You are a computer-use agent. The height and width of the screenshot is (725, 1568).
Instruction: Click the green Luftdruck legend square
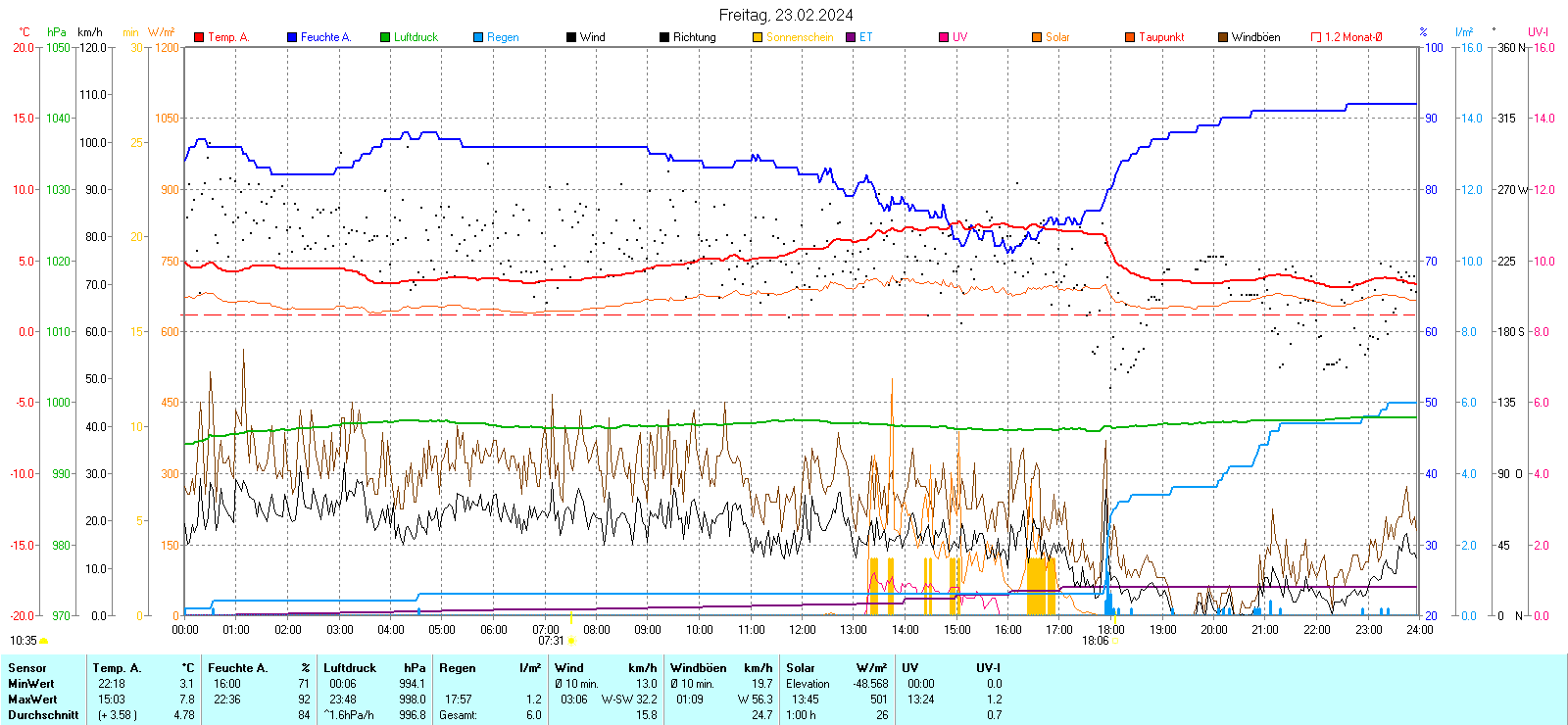coord(385,37)
